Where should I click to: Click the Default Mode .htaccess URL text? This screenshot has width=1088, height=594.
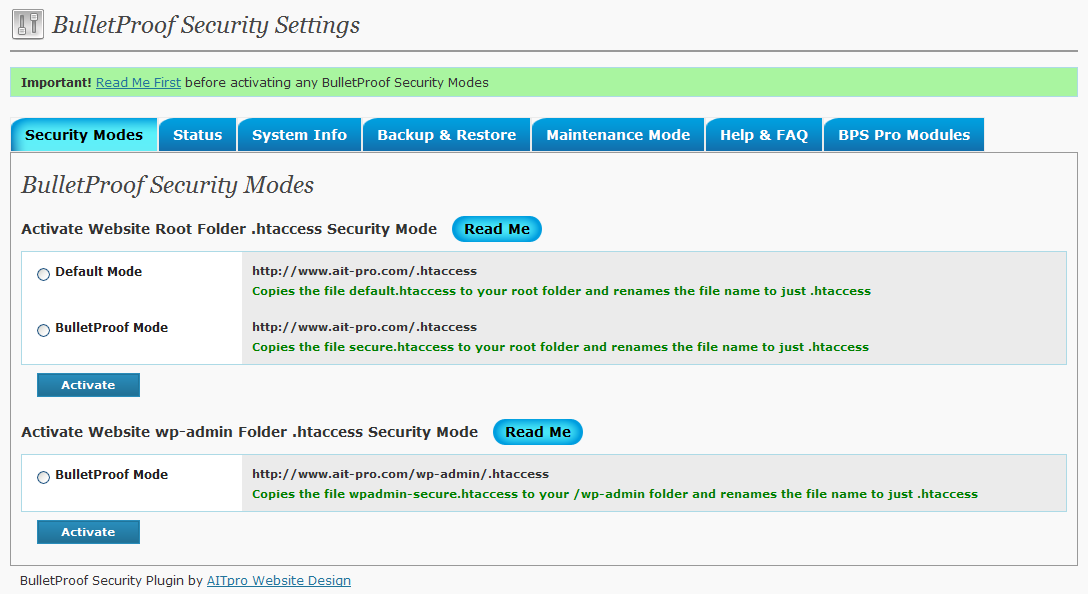[364, 271]
